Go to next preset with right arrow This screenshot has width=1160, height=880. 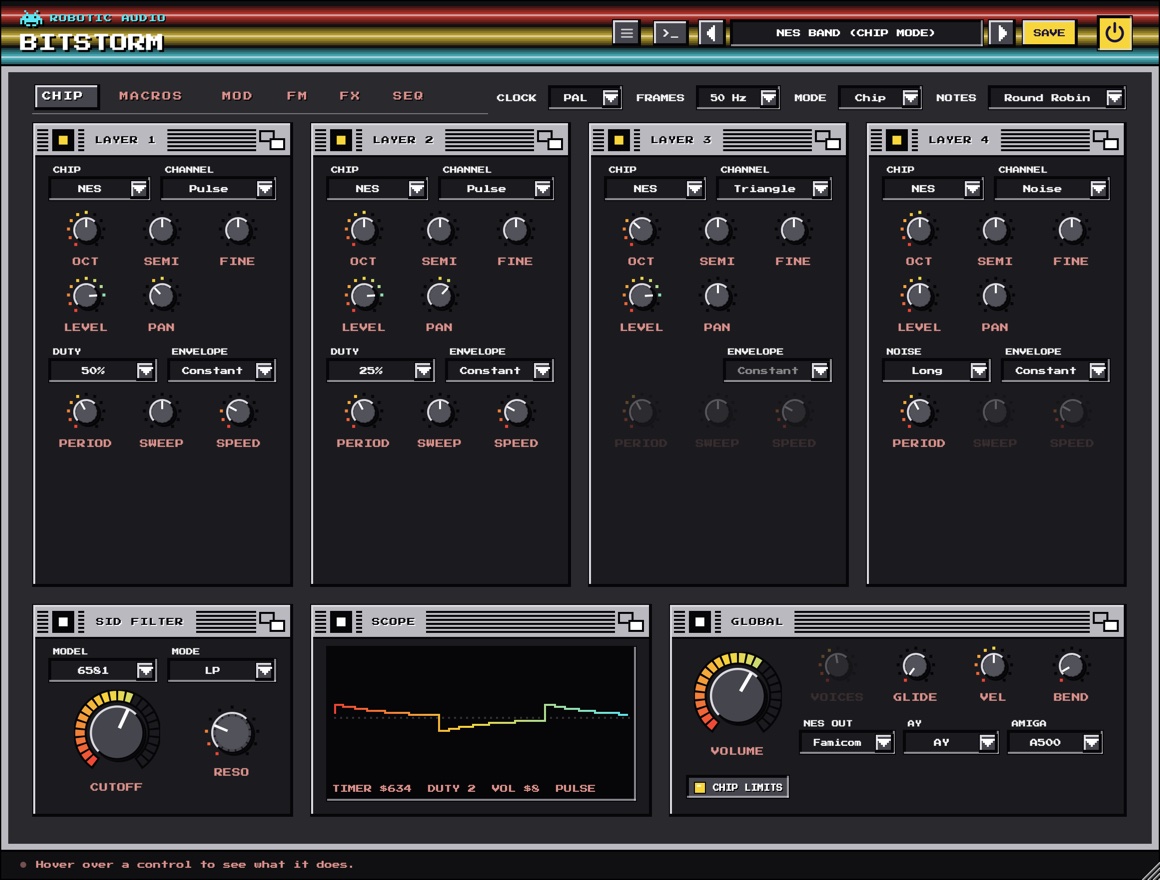(x=1001, y=33)
